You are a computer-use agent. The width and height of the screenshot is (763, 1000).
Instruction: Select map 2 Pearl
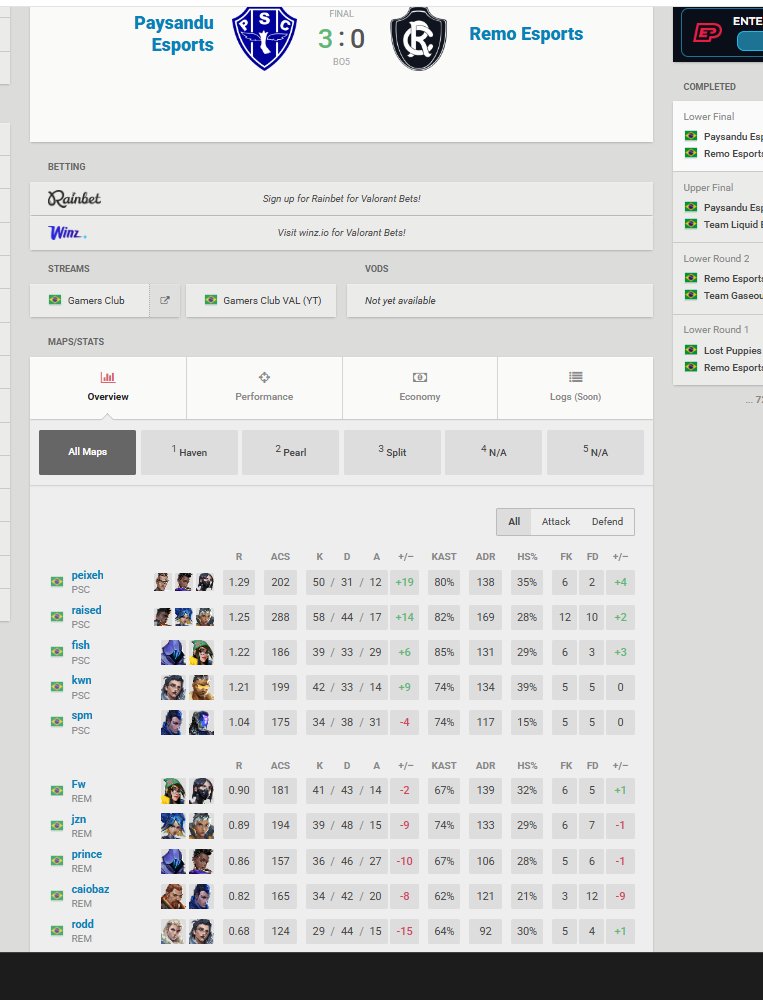point(290,452)
